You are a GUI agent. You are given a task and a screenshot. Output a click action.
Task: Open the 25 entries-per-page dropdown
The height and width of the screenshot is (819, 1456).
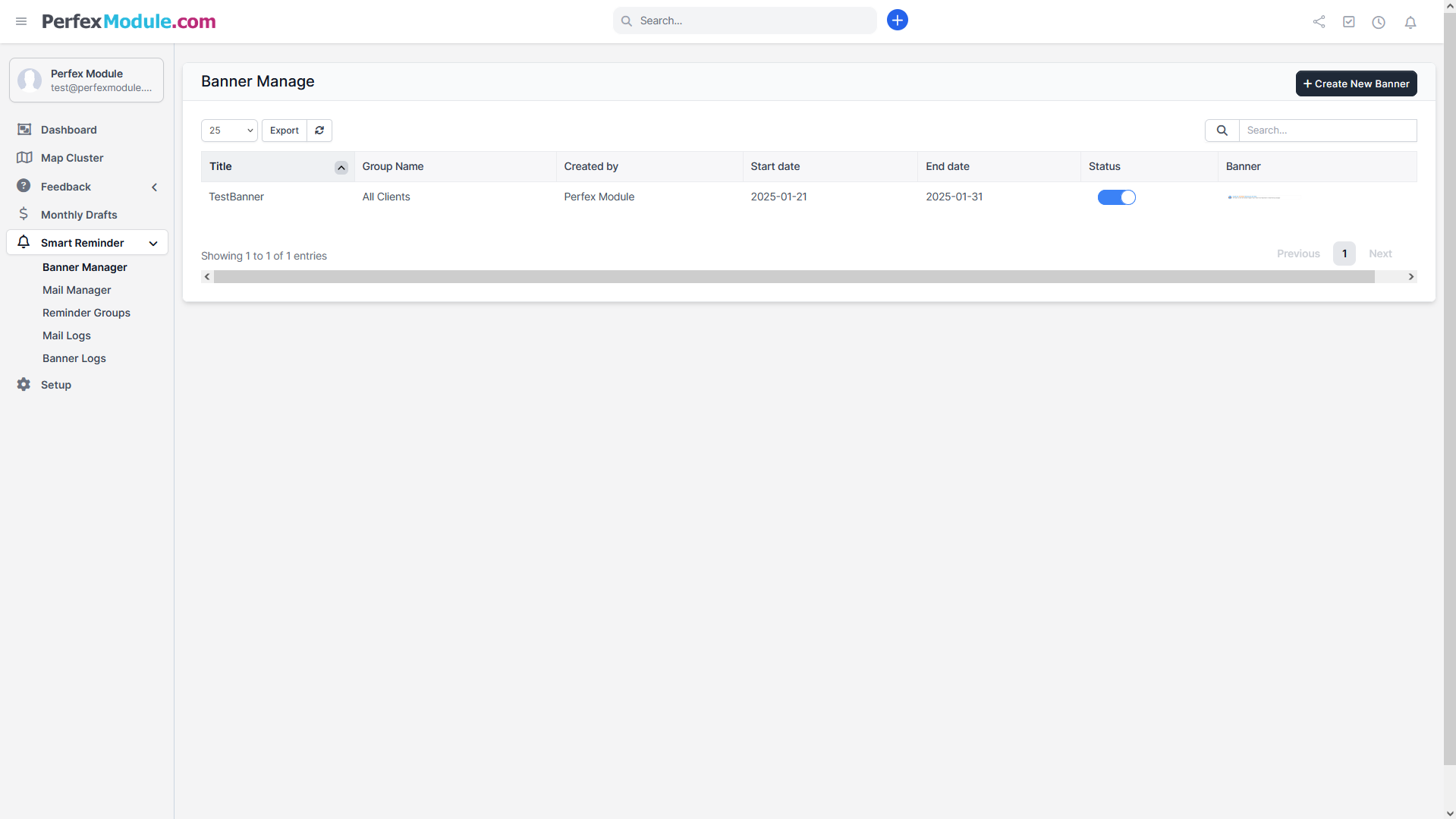229,131
